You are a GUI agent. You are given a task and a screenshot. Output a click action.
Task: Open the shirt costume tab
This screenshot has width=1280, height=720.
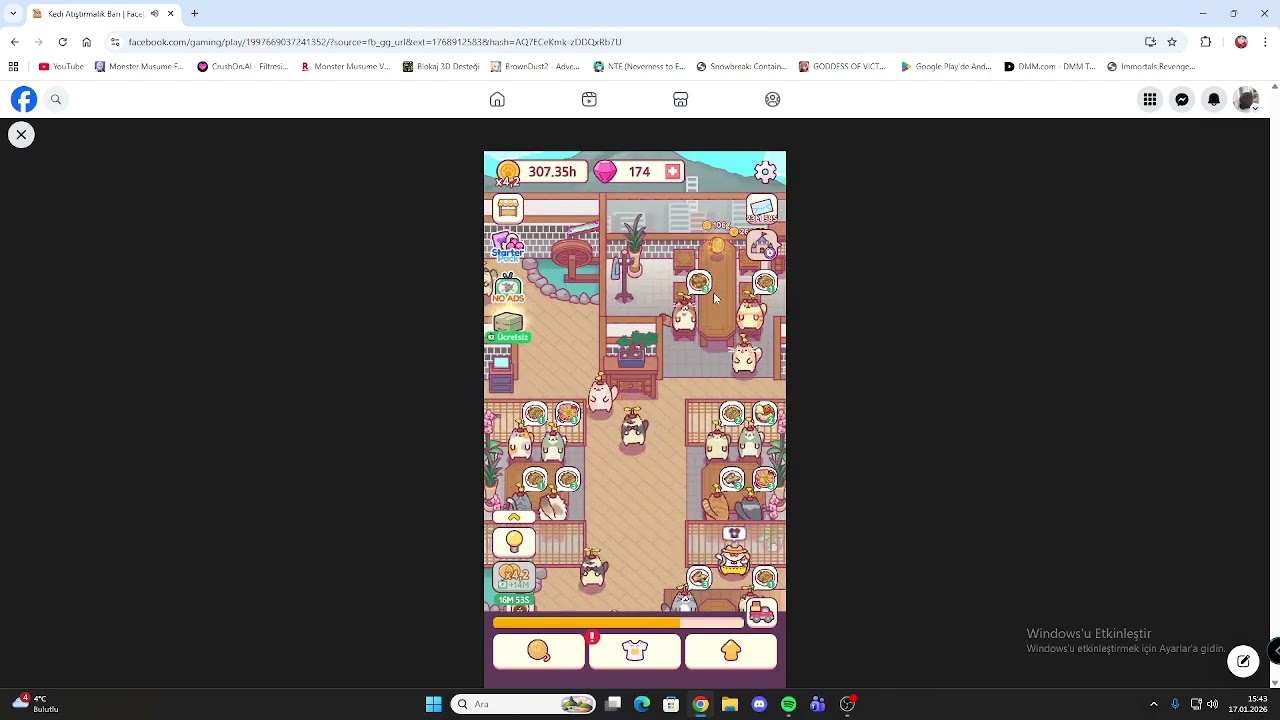[x=635, y=652]
